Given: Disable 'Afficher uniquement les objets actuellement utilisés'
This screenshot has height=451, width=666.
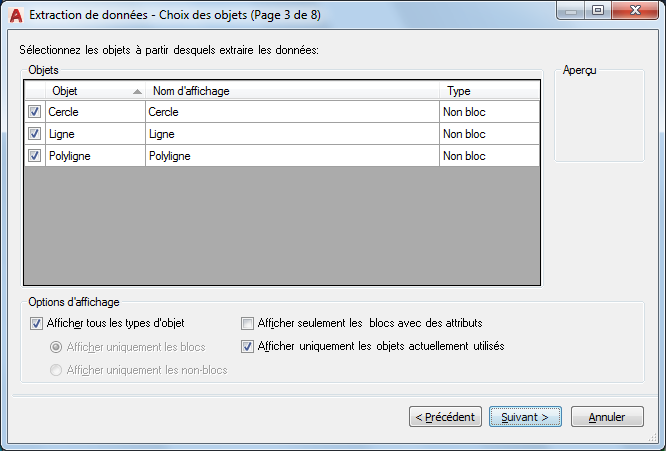Looking at the screenshot, I should coord(248,346).
